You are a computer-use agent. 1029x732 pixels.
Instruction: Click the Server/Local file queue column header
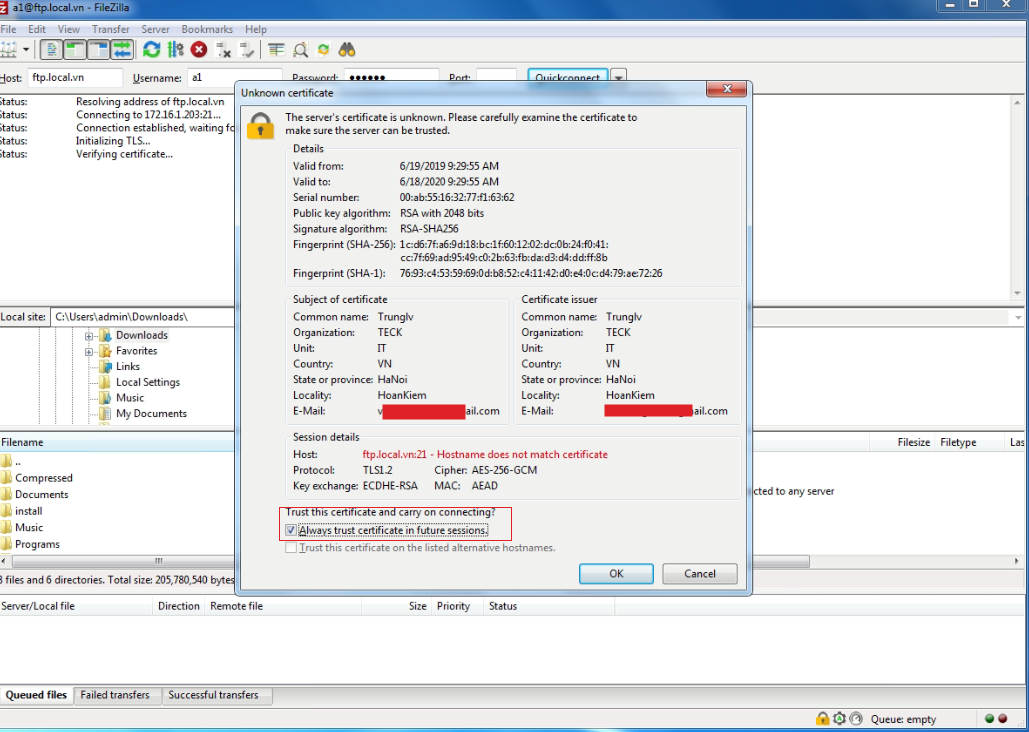[76, 606]
